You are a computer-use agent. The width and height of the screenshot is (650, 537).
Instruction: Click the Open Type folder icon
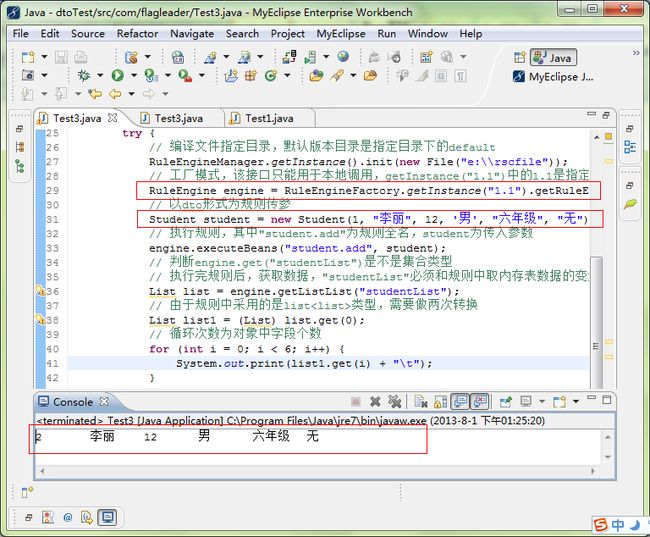click(316, 75)
